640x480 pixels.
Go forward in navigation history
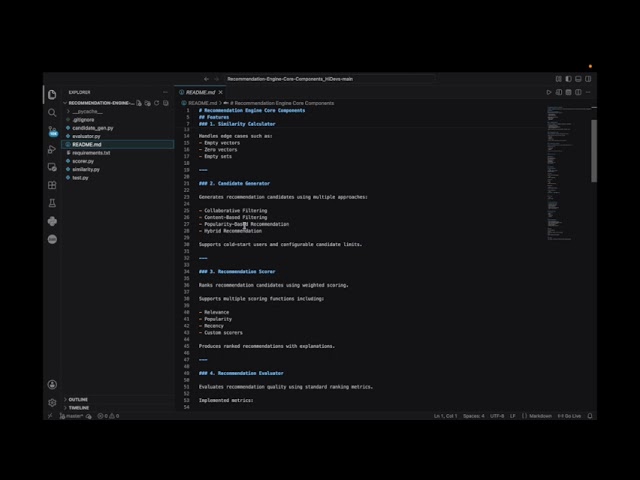point(217,79)
